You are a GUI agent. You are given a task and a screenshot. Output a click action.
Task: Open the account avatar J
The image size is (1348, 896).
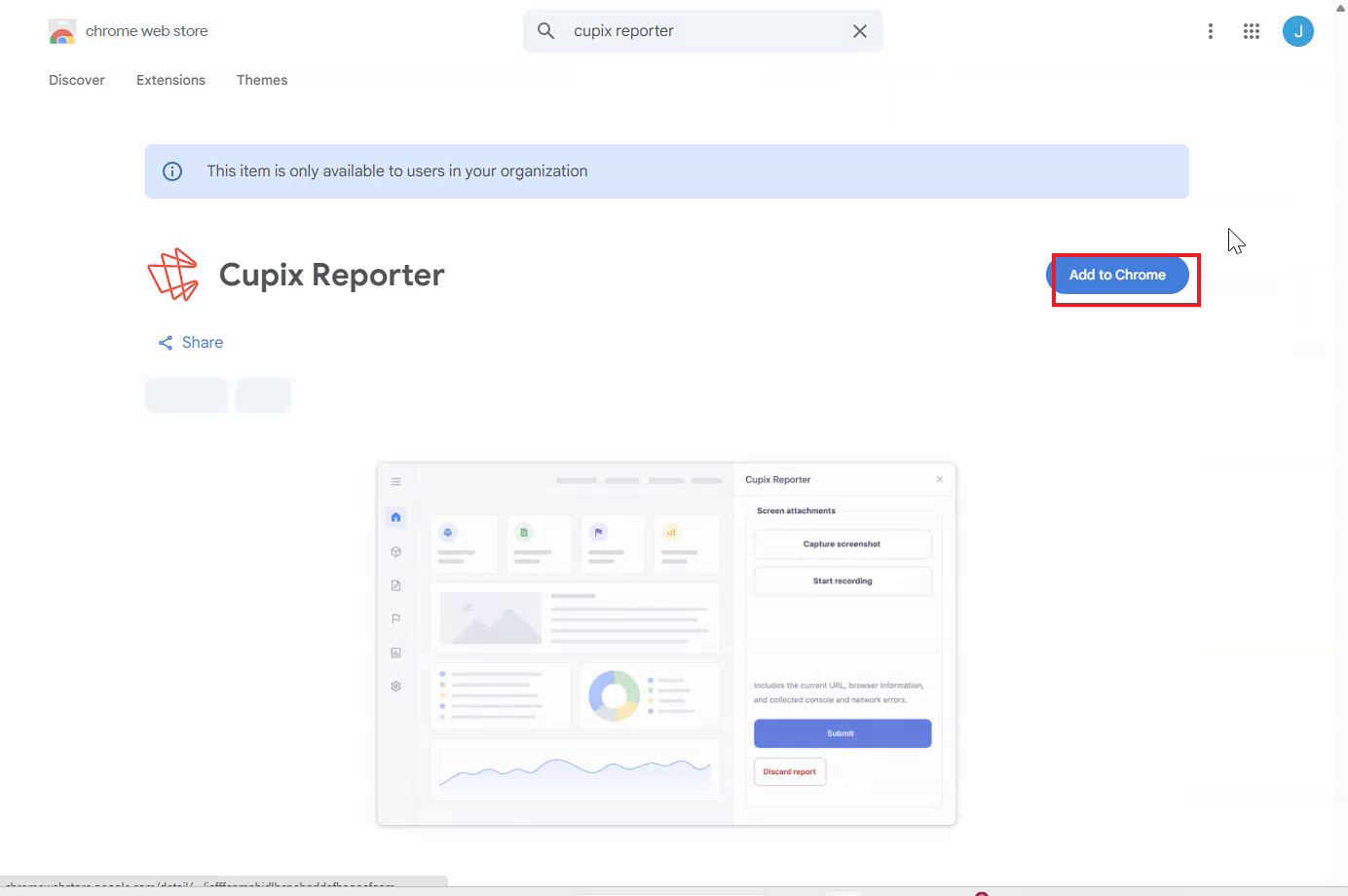pyautogui.click(x=1298, y=31)
